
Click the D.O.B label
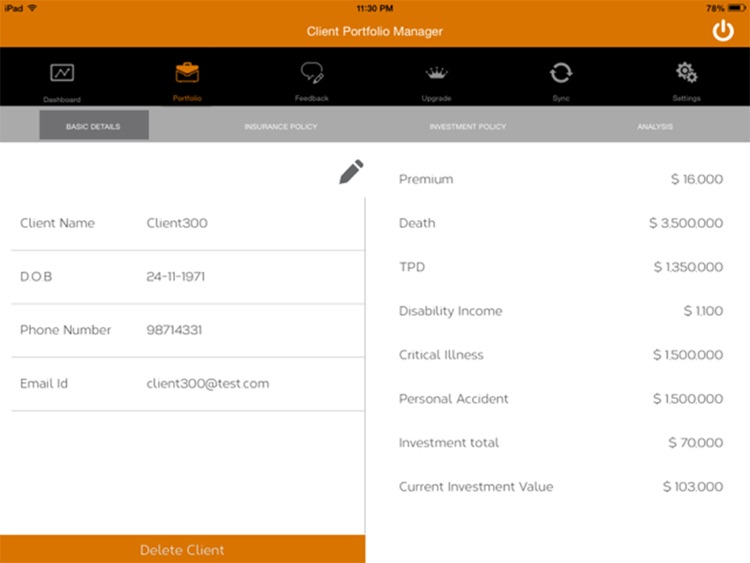click(36, 276)
